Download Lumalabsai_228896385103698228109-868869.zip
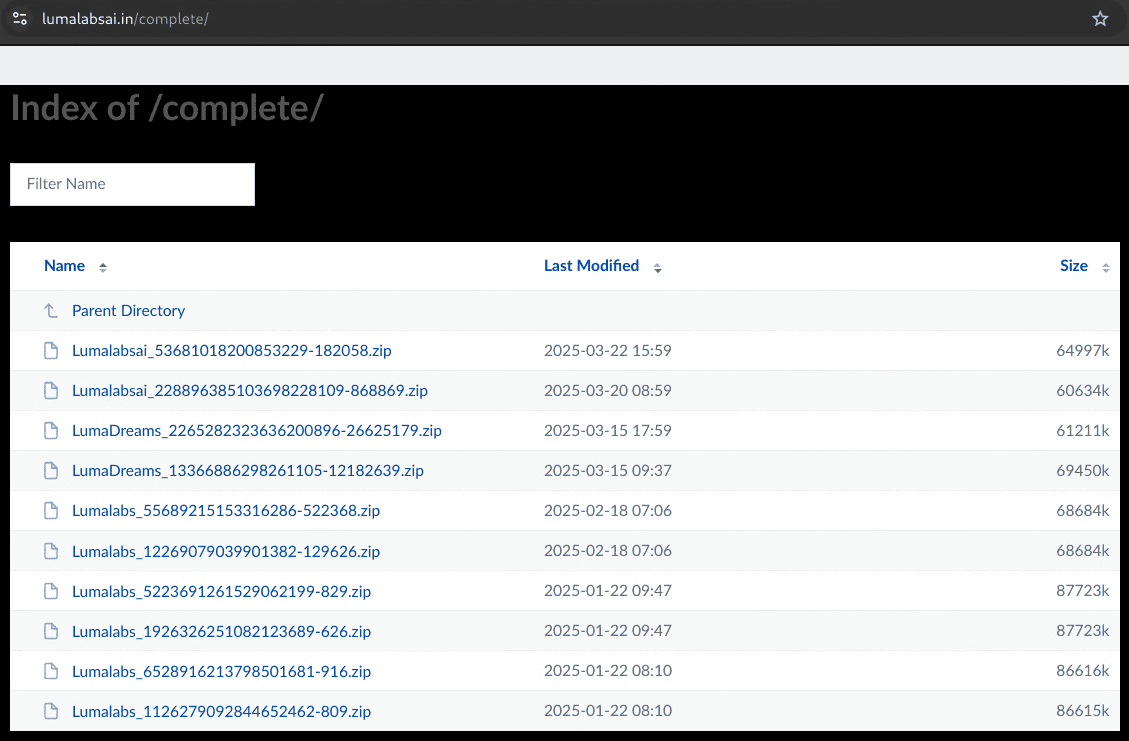The image size is (1129, 741). tap(250, 390)
